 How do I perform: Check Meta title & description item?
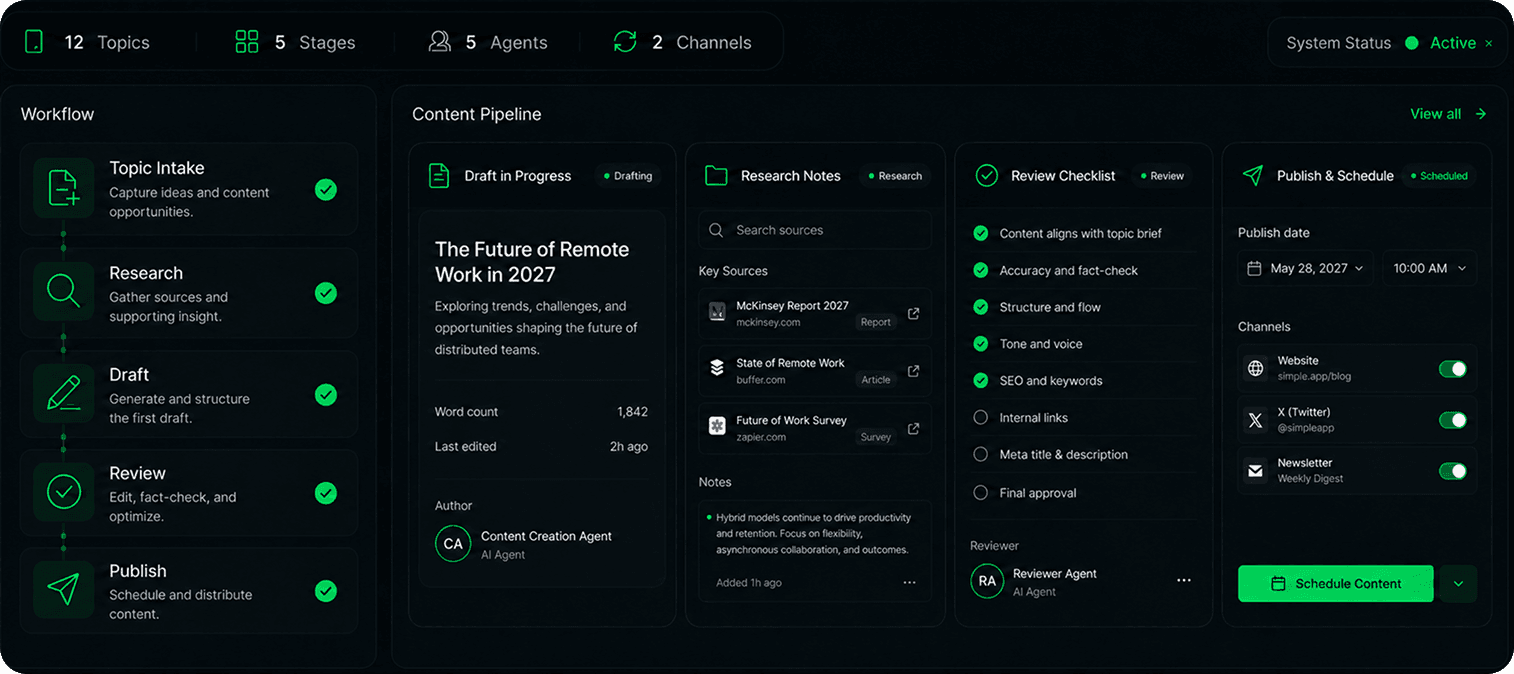click(x=981, y=454)
